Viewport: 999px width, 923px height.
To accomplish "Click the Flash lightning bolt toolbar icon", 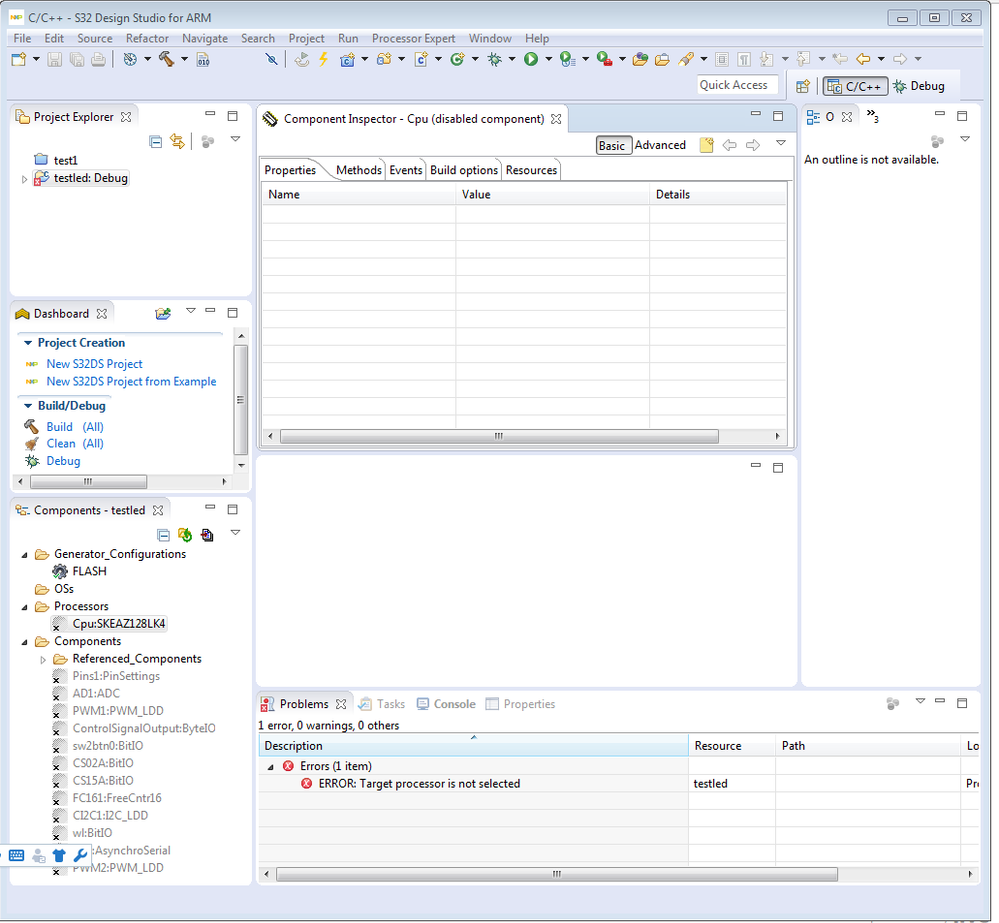I will click(x=324, y=59).
